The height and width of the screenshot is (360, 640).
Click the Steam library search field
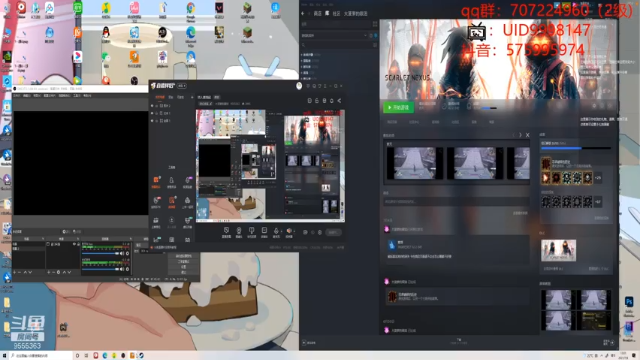[337, 45]
